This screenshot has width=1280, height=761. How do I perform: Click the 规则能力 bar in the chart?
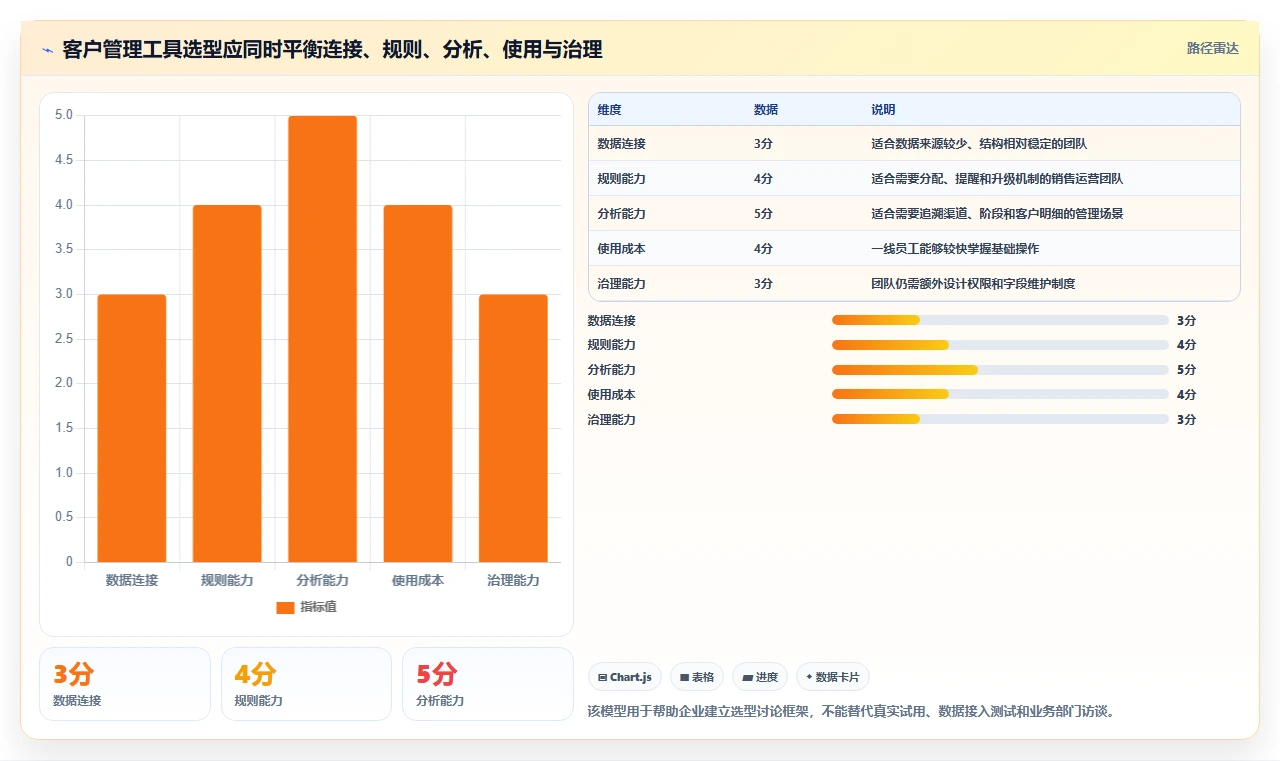227,383
